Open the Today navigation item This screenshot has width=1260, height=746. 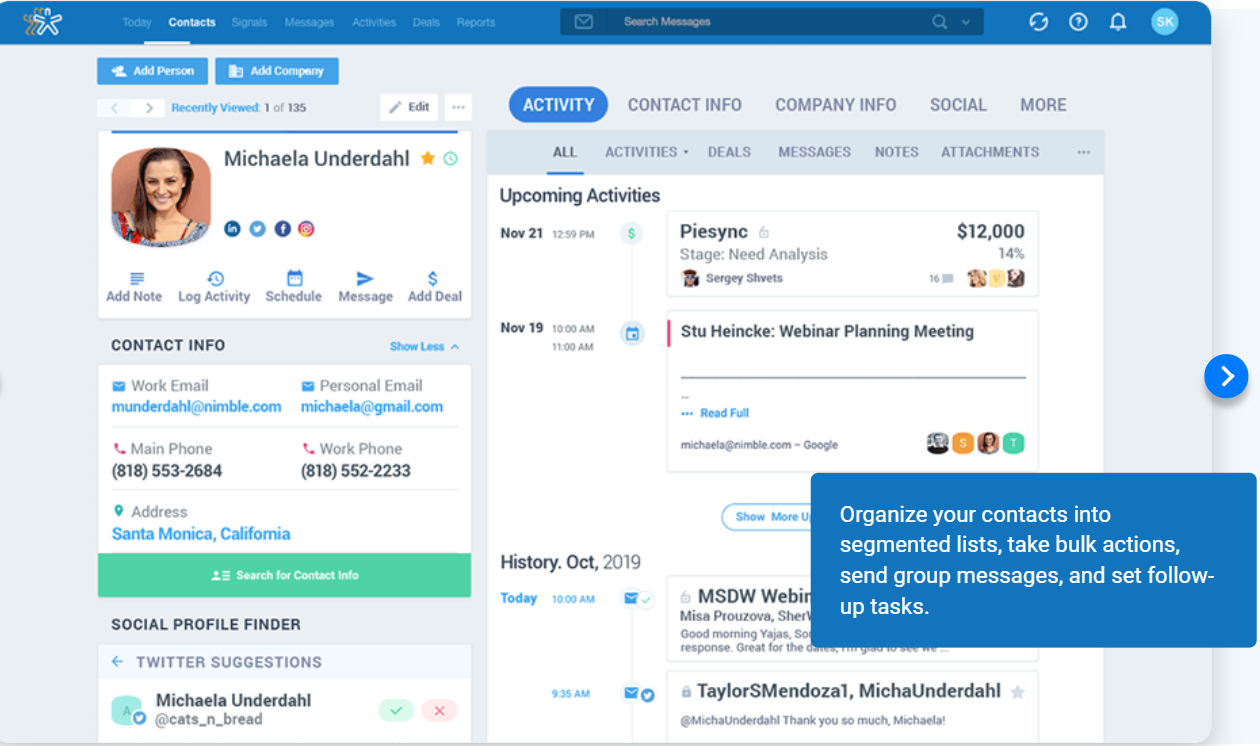point(137,22)
